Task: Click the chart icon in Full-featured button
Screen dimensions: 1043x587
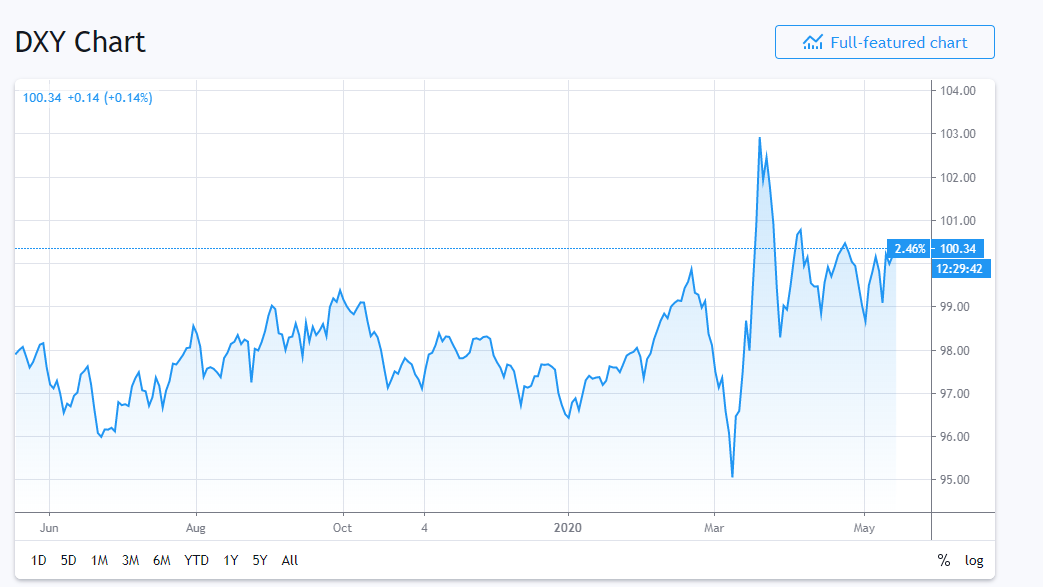Action: 813,42
